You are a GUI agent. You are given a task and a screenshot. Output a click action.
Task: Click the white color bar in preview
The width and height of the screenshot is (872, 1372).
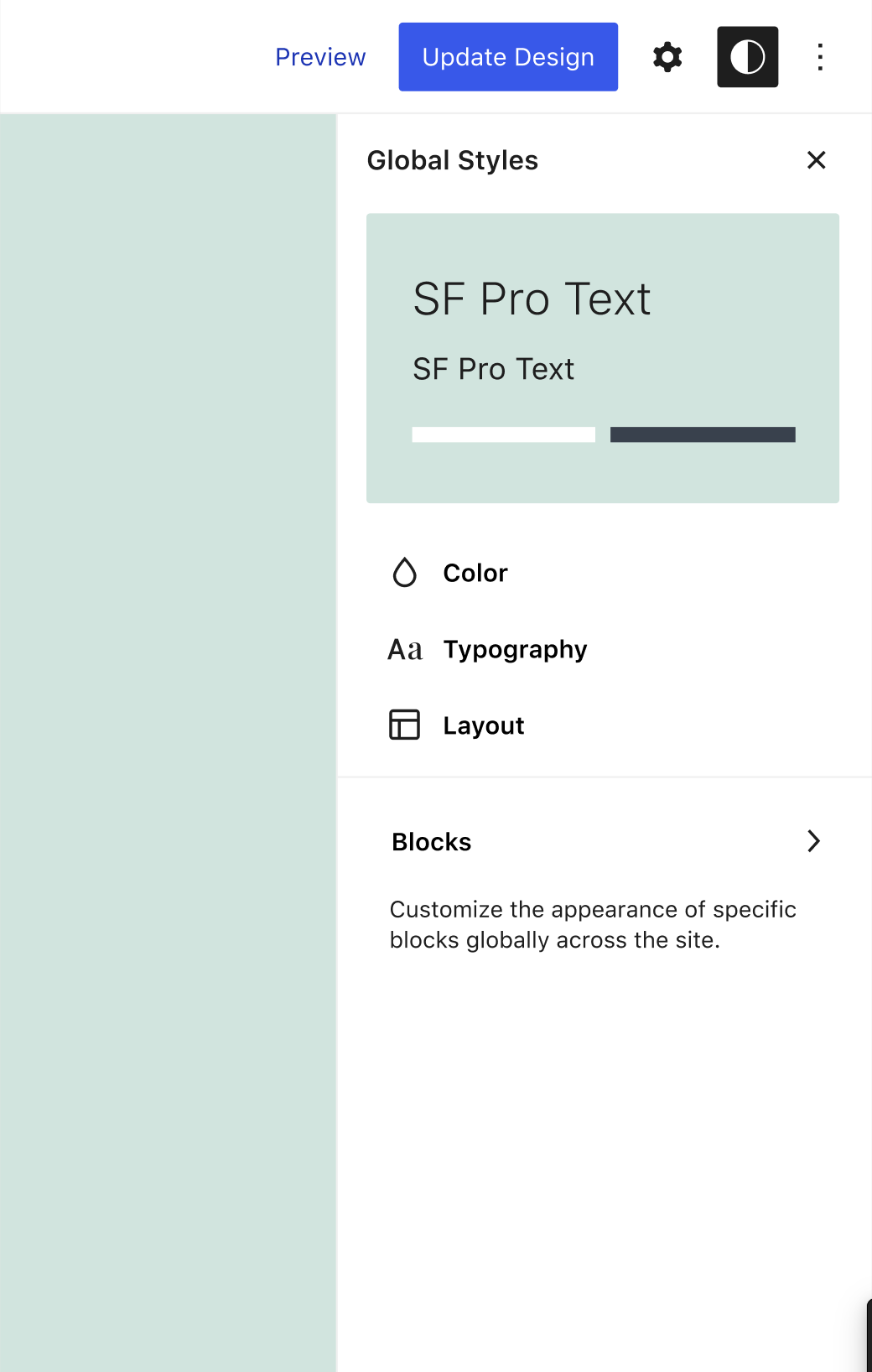click(x=503, y=434)
